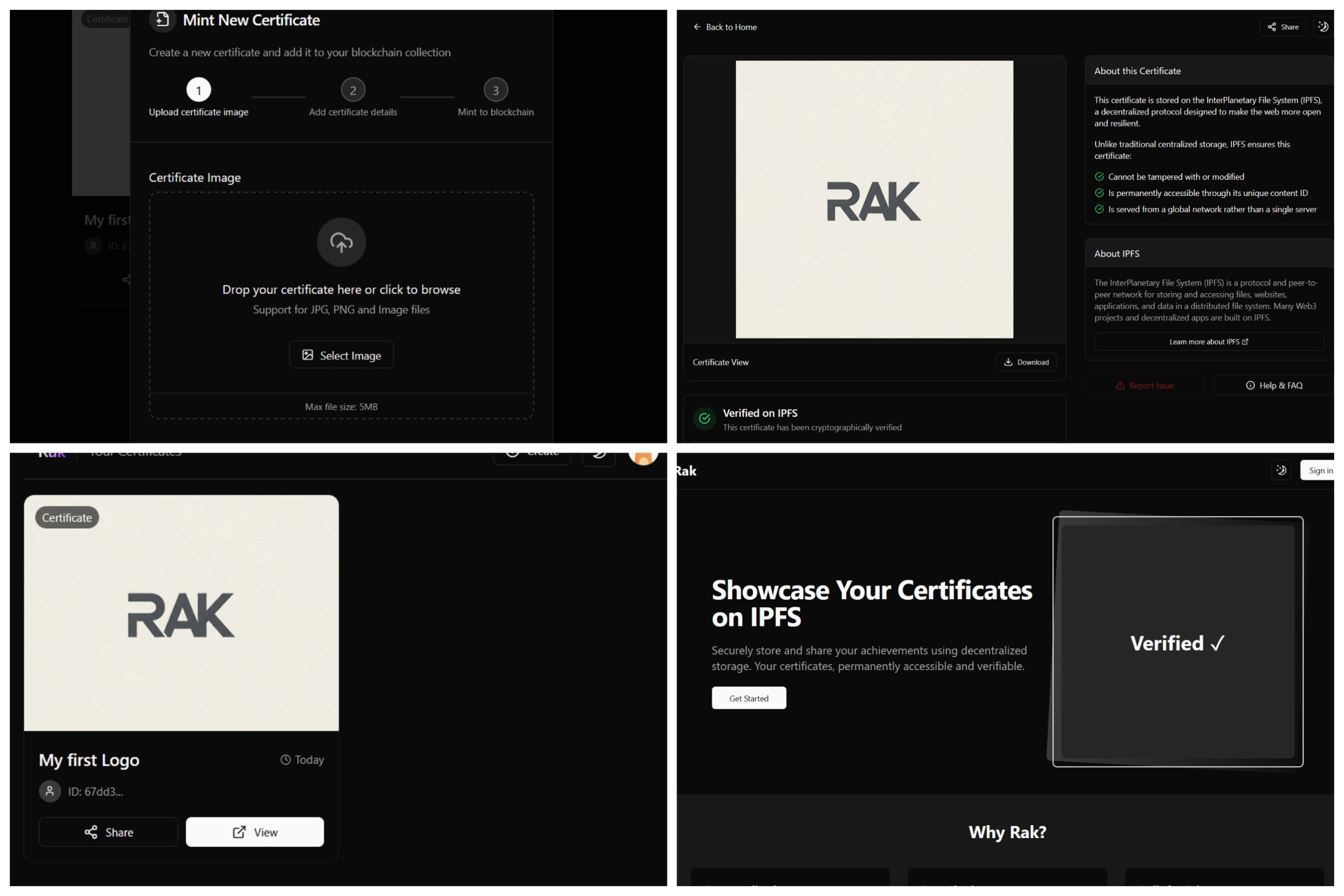Open the My first Logo card thumbnail

pos(181,613)
